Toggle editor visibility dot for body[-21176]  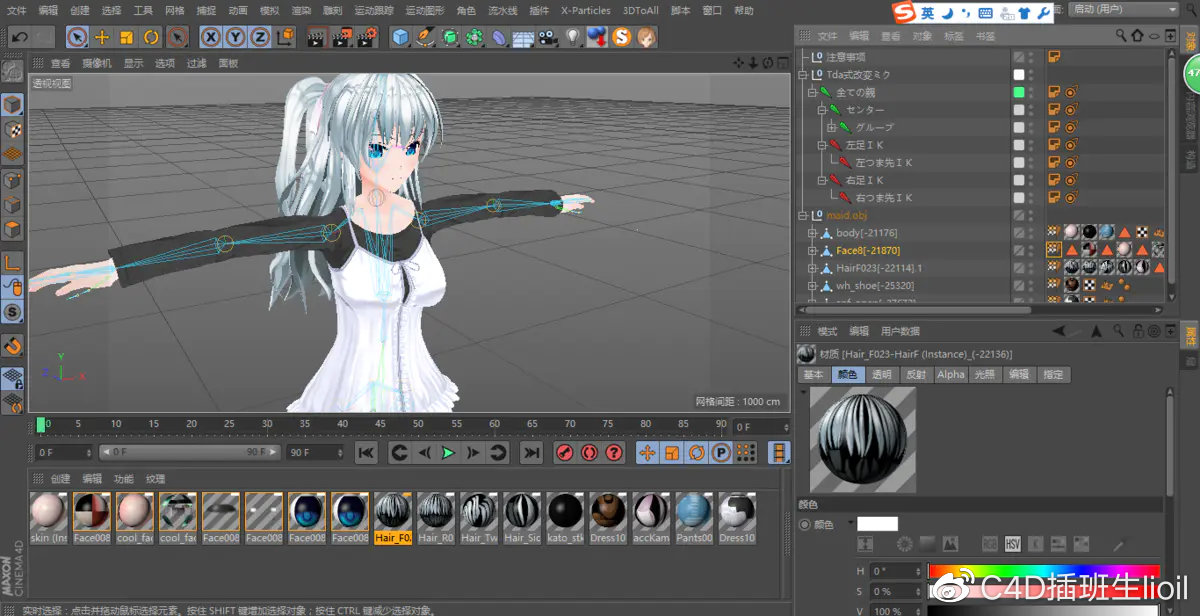[x=1031, y=229]
